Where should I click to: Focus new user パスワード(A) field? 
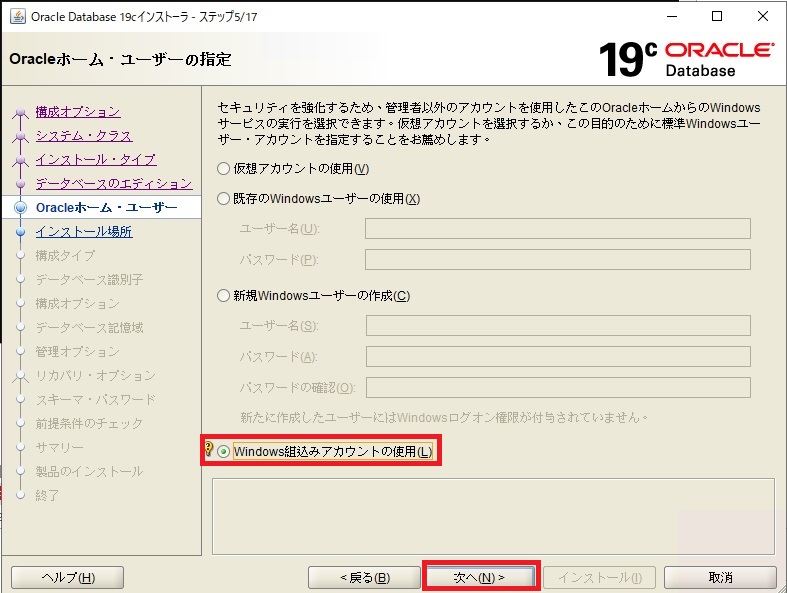pos(558,357)
